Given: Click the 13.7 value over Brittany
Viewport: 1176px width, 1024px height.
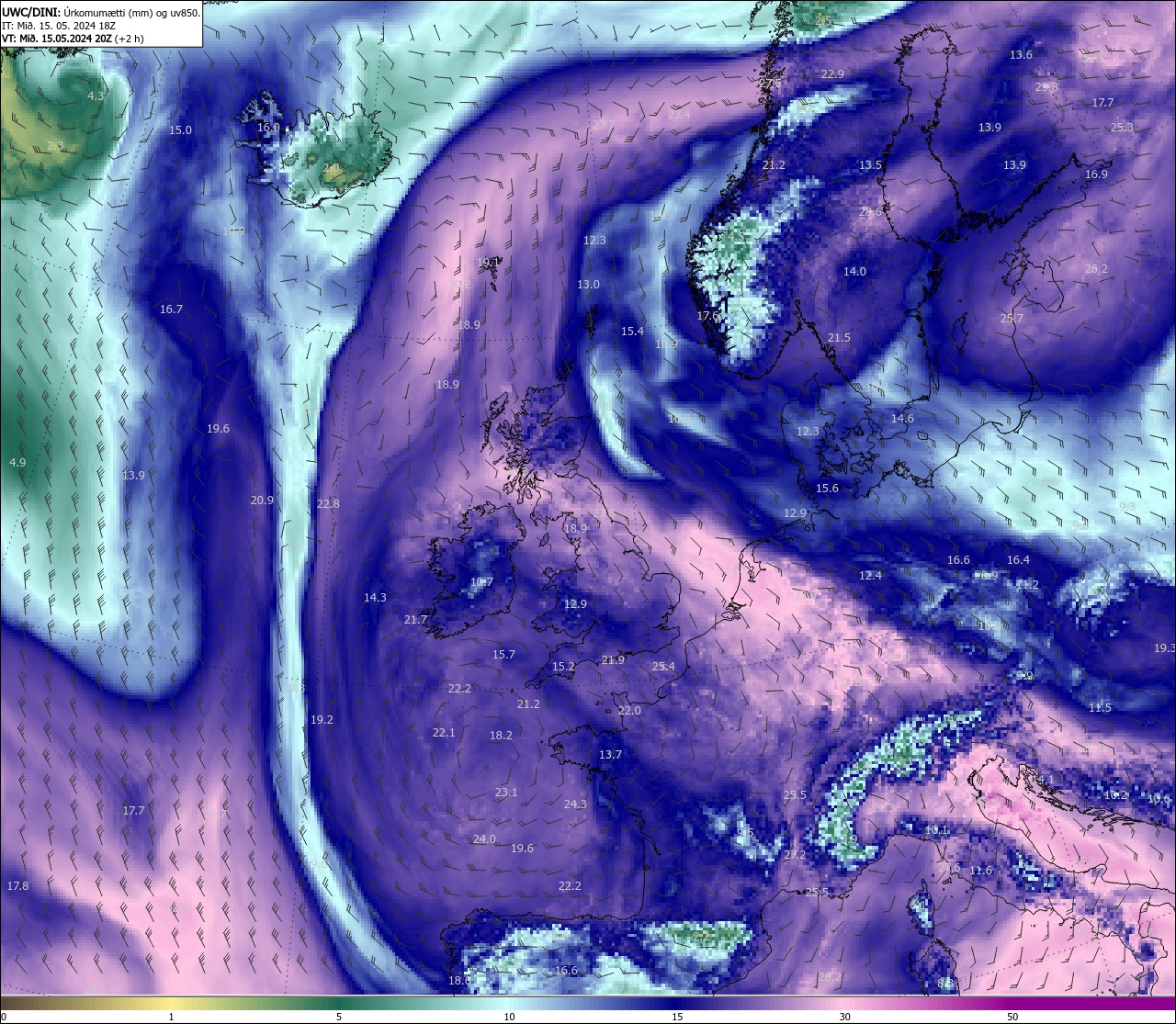Looking at the screenshot, I should pyautogui.click(x=610, y=754).
